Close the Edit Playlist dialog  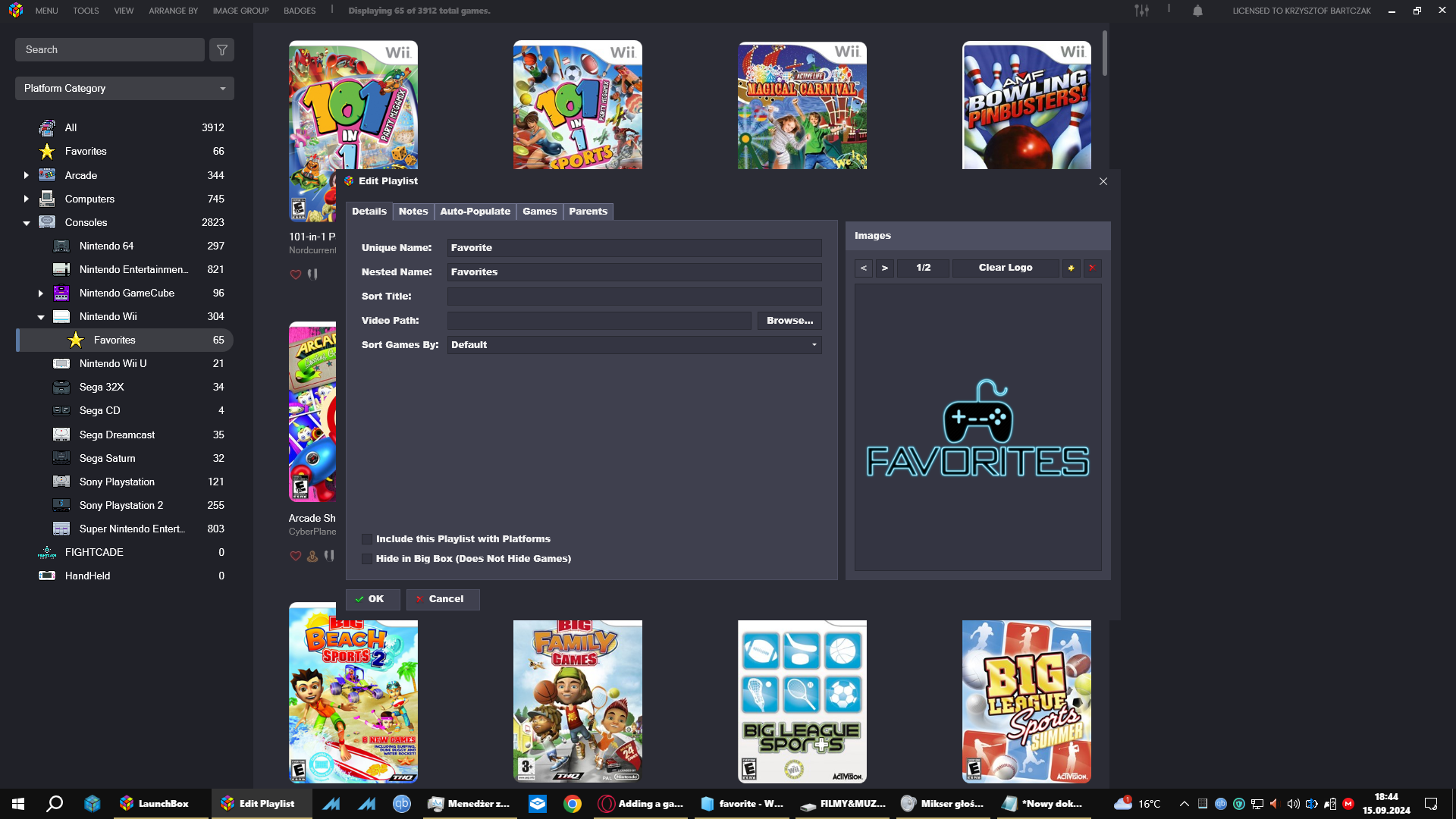click(x=1103, y=181)
